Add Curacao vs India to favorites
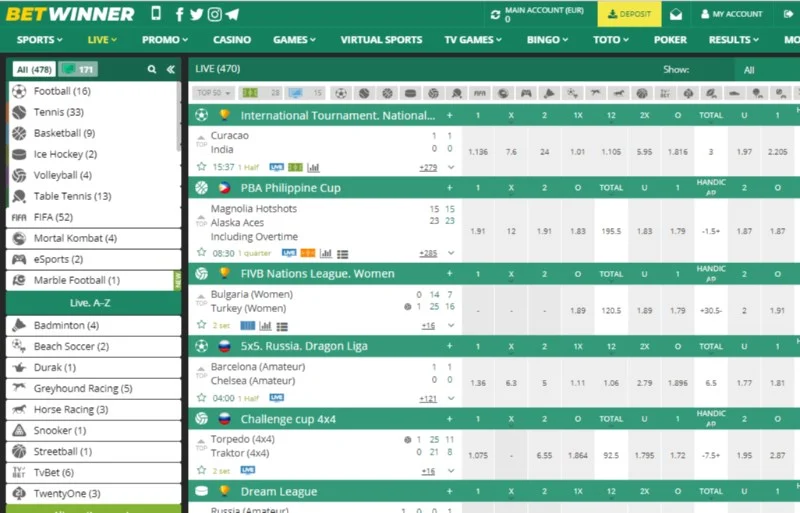The image size is (800, 513). pos(202,166)
